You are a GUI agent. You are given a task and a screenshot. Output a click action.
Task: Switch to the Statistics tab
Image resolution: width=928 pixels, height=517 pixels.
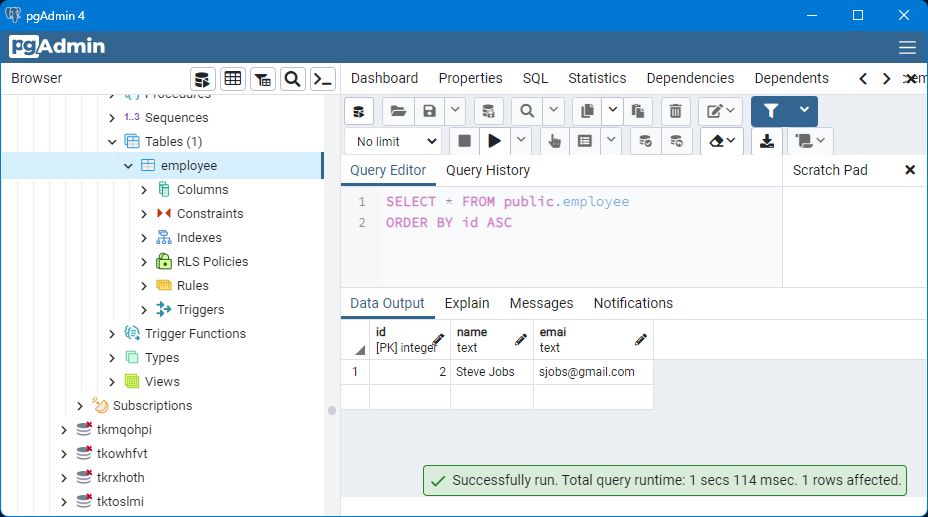coord(597,78)
